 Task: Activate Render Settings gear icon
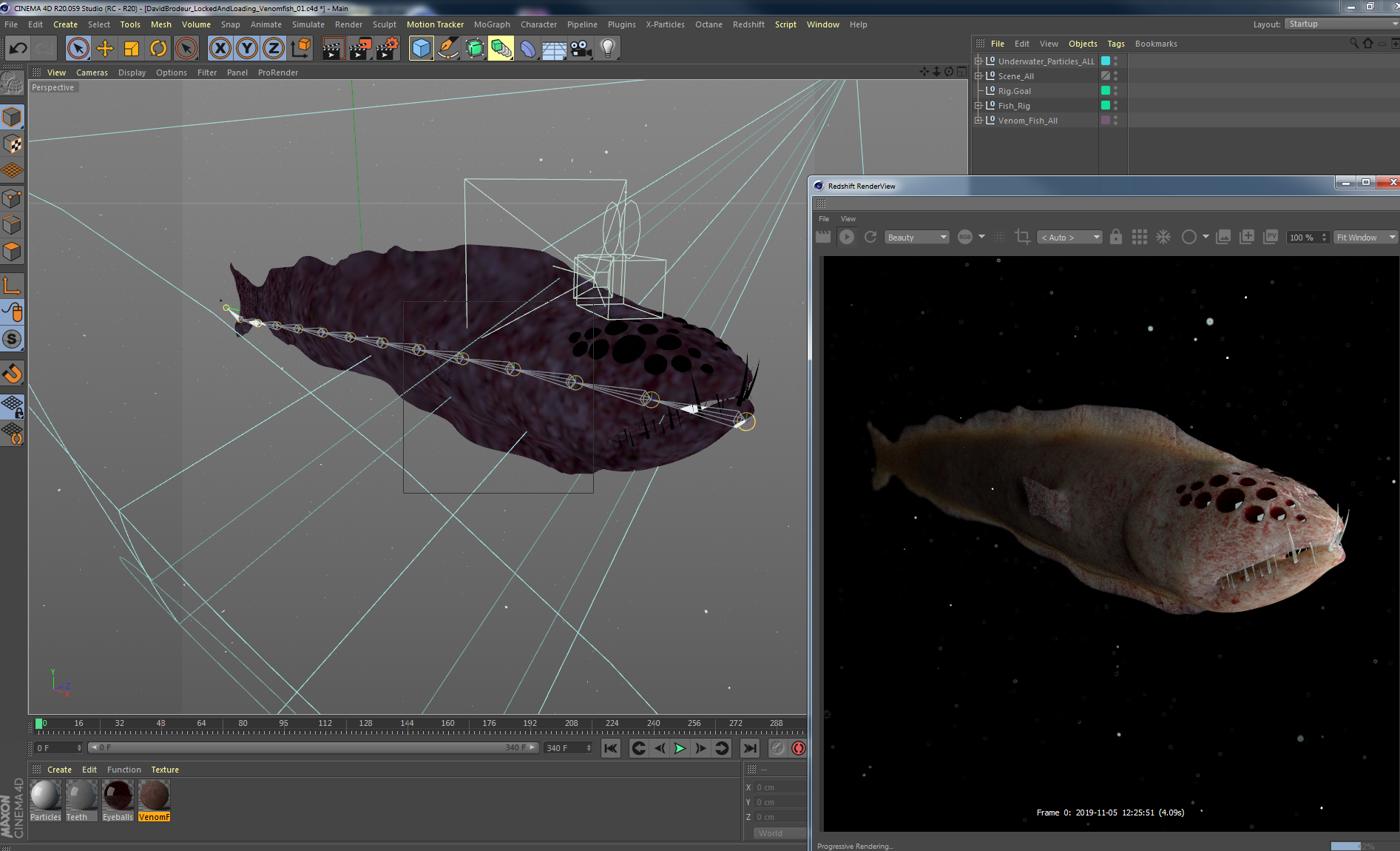387,48
